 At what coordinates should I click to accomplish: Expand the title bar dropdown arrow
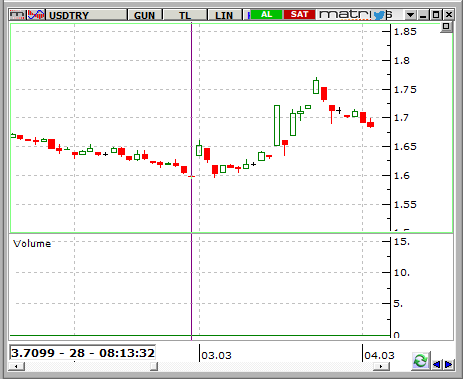(411, 15)
